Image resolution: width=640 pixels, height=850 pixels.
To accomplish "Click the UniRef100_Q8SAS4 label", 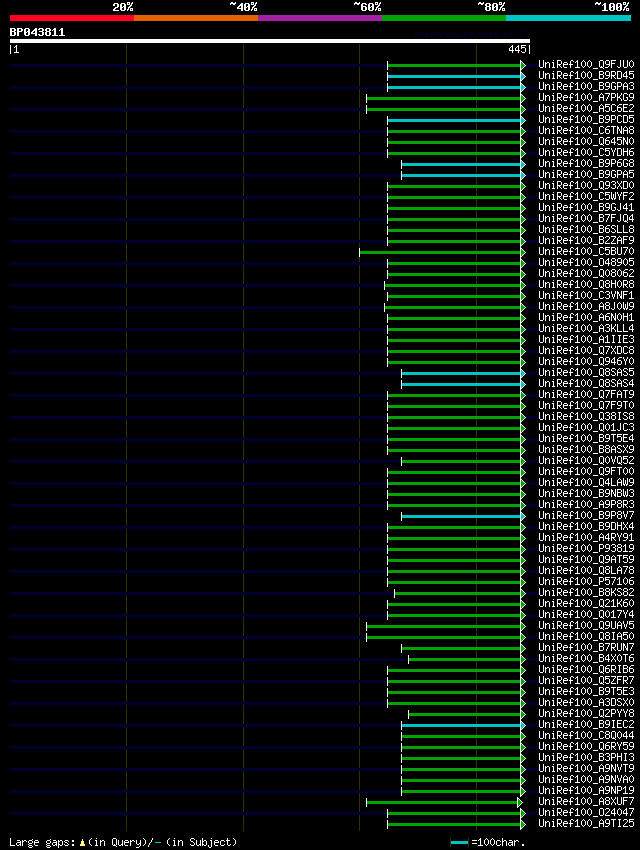I will (586, 383).
